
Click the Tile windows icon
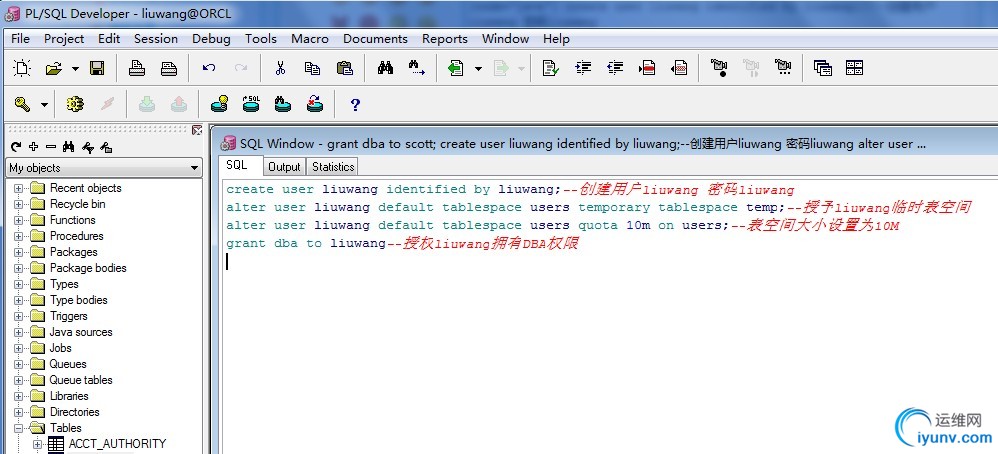pos(855,68)
